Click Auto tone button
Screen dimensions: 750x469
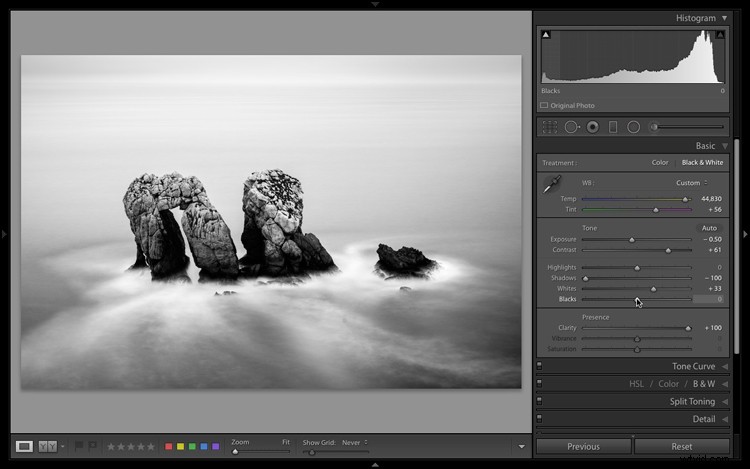coord(709,228)
